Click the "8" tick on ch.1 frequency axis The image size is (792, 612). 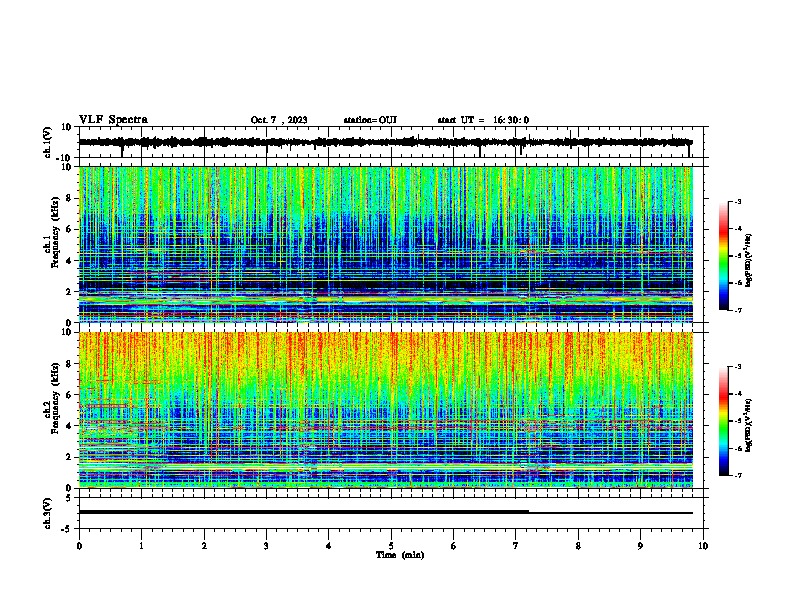[70, 198]
